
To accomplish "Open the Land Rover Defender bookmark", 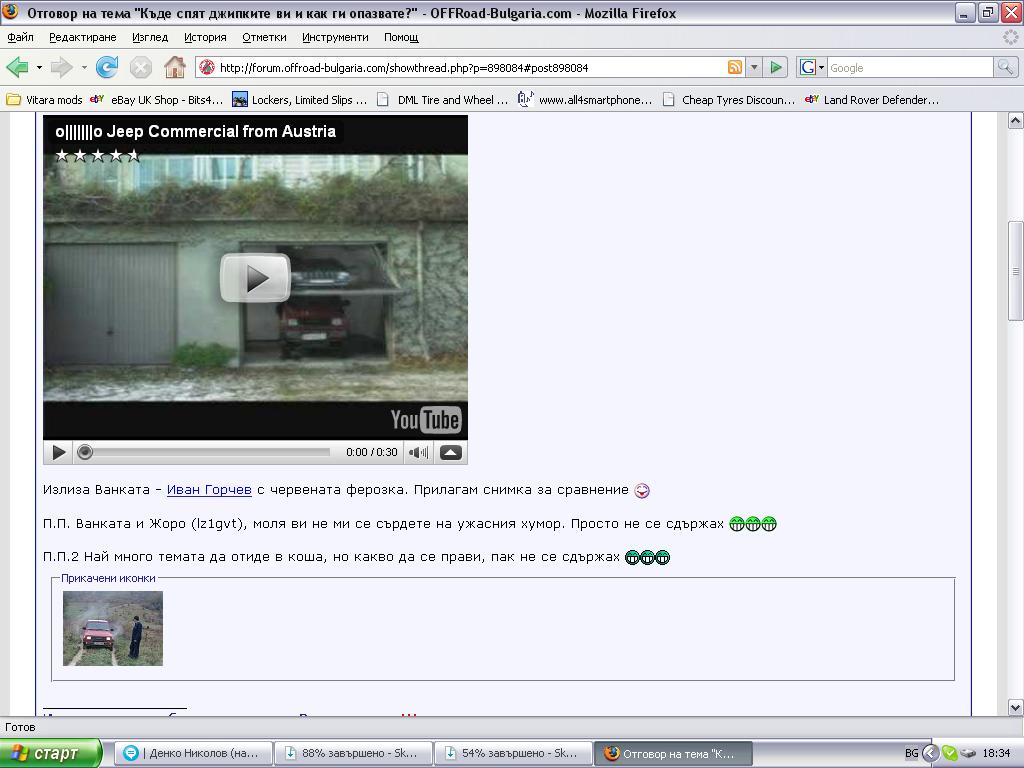I will (872, 100).
